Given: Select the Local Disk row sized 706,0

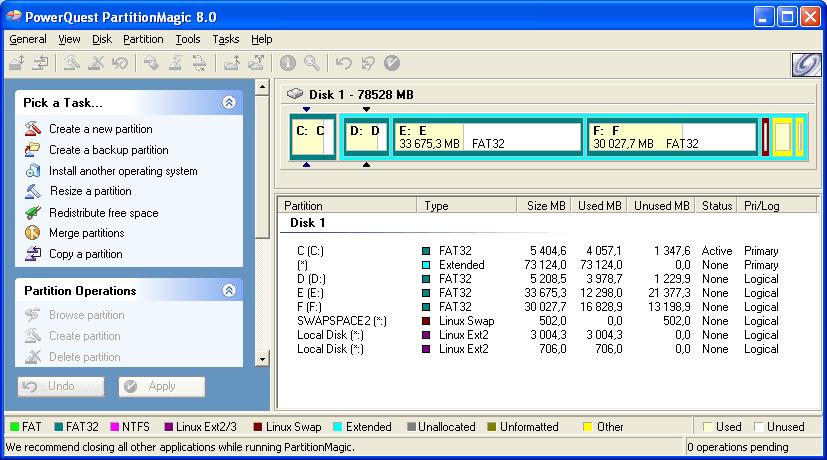Looking at the screenshot, I should point(538,349).
